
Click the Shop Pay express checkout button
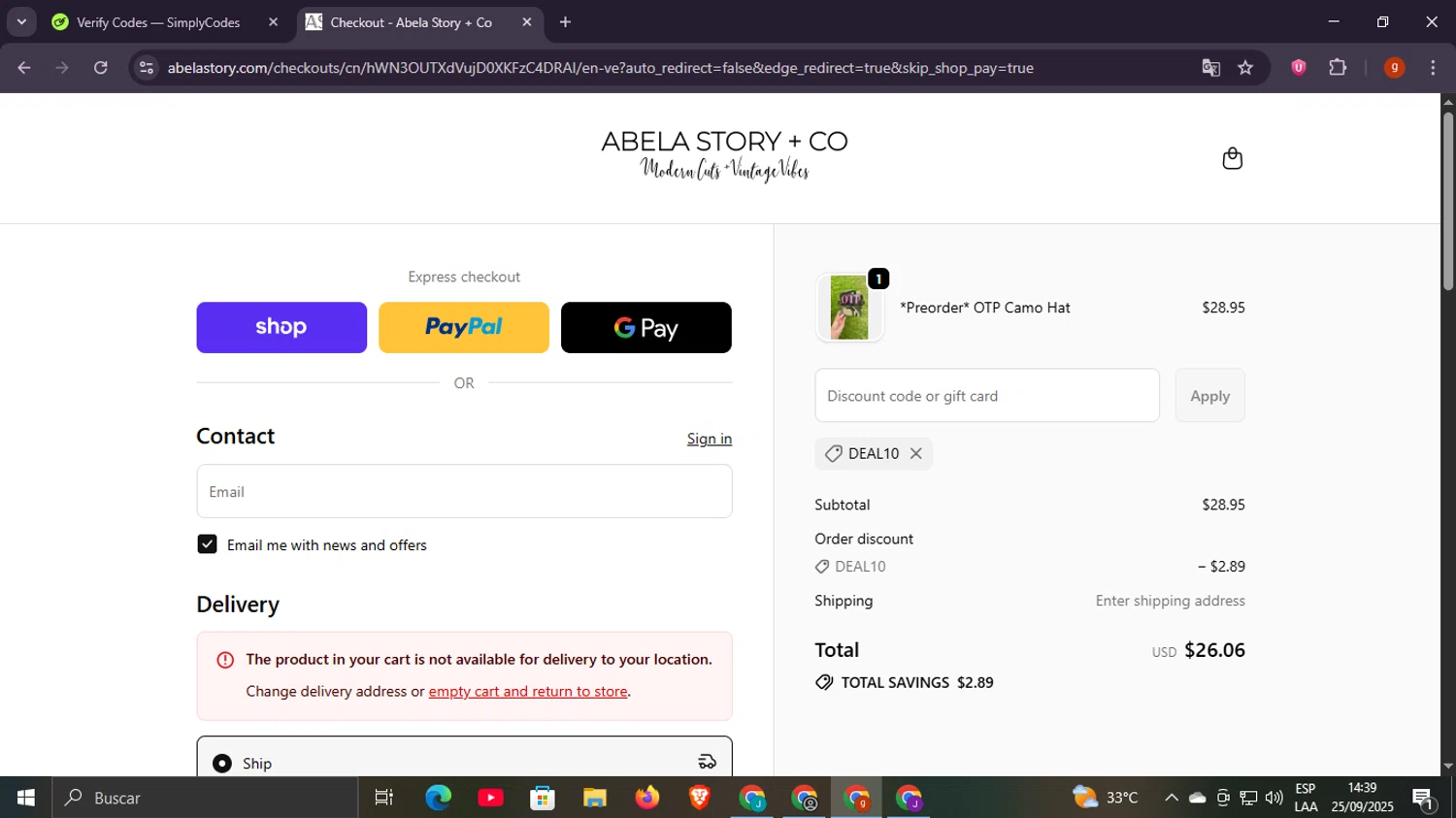[x=281, y=327]
